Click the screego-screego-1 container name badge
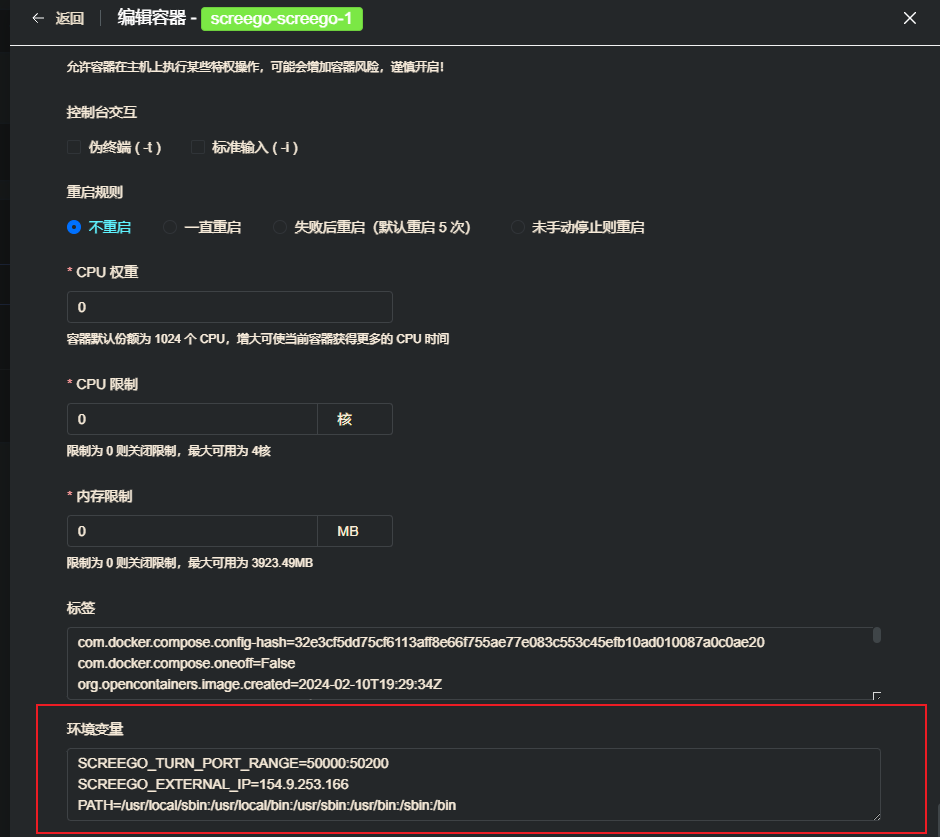Screen dimensions: 940x837 click(281, 18)
